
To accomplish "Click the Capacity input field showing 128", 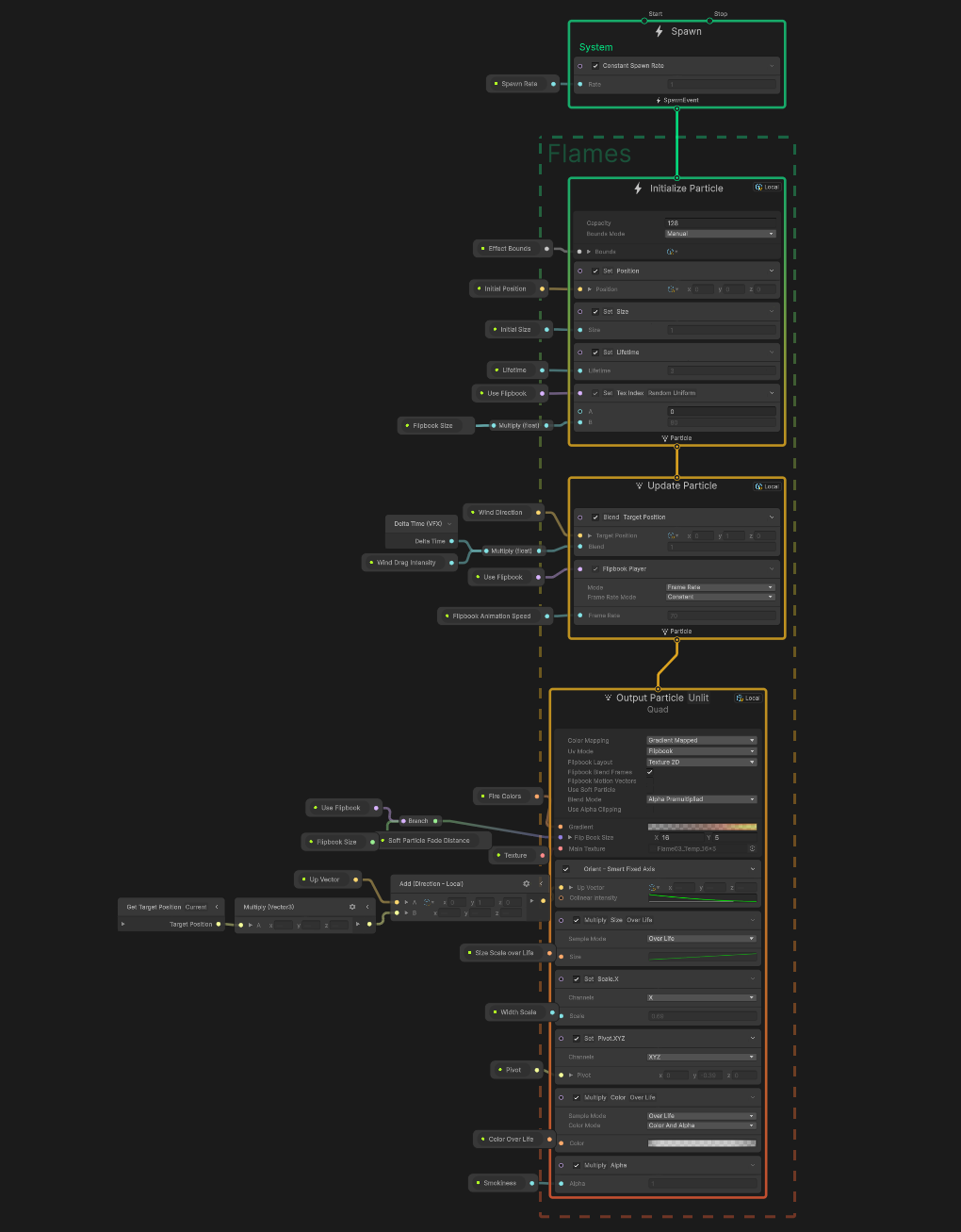I will coord(721,222).
